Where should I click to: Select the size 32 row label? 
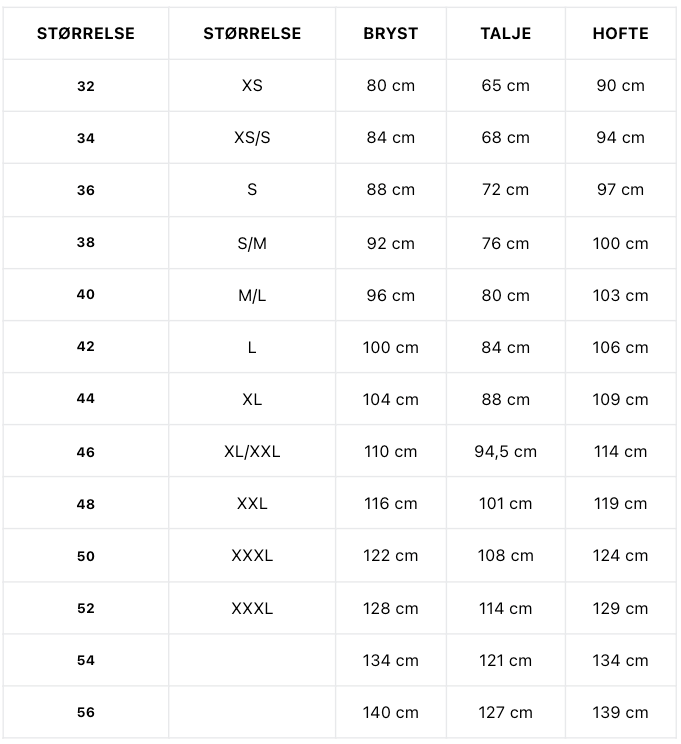86,86
